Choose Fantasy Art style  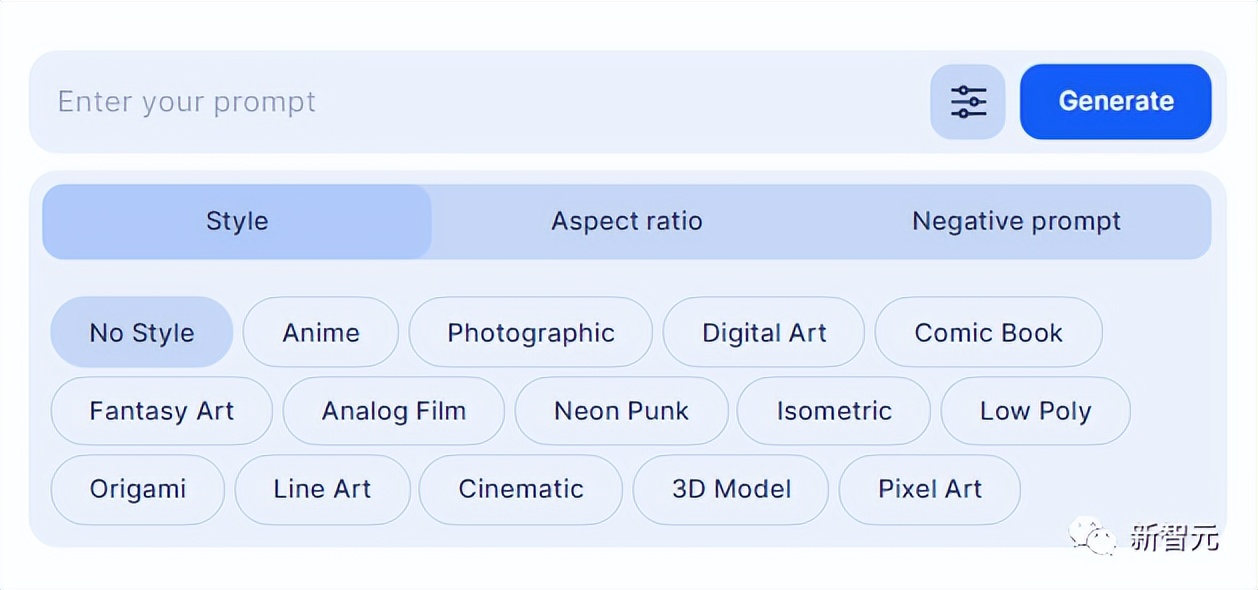coord(162,411)
